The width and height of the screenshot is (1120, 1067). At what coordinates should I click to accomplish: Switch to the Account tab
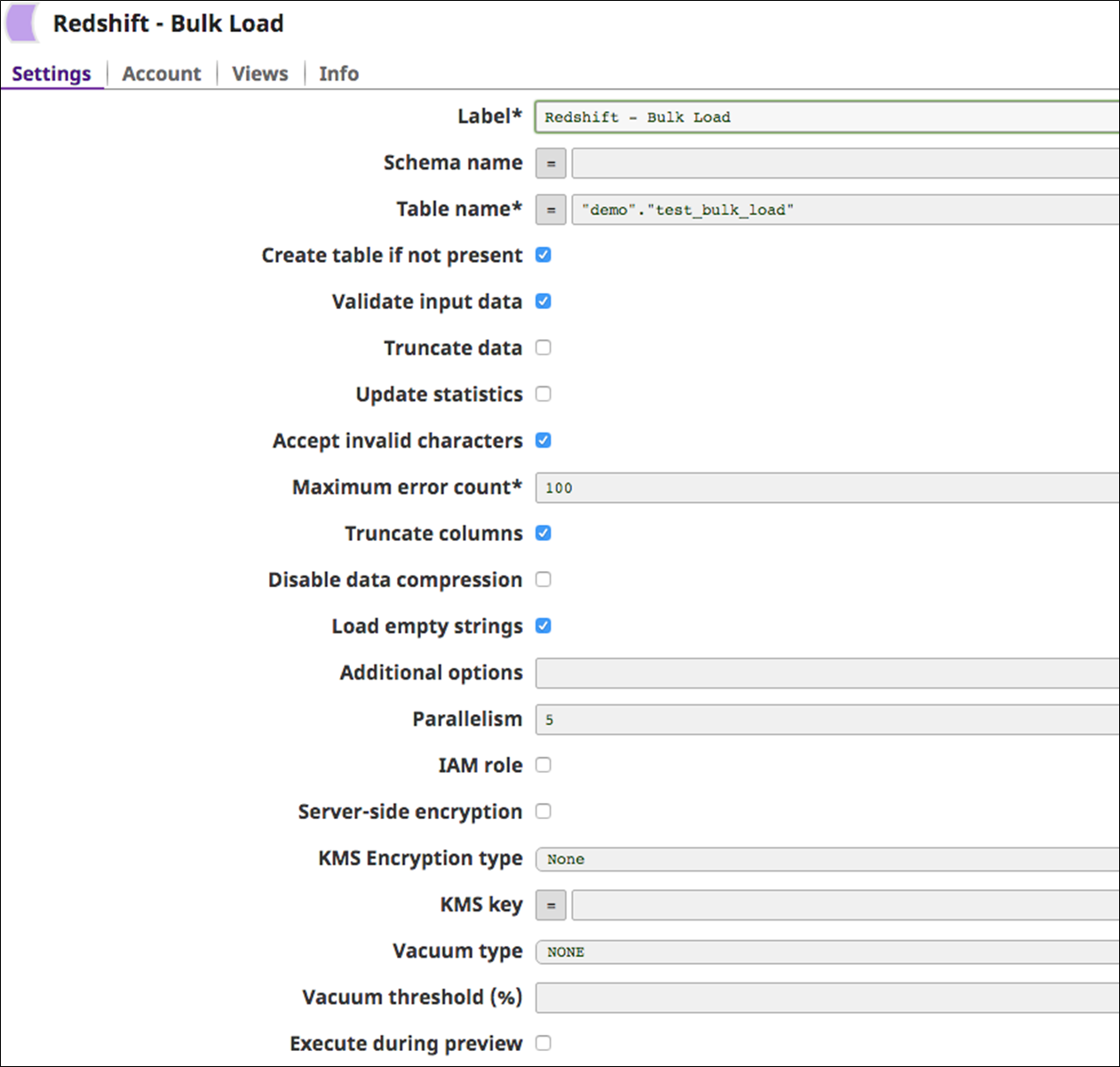[162, 73]
